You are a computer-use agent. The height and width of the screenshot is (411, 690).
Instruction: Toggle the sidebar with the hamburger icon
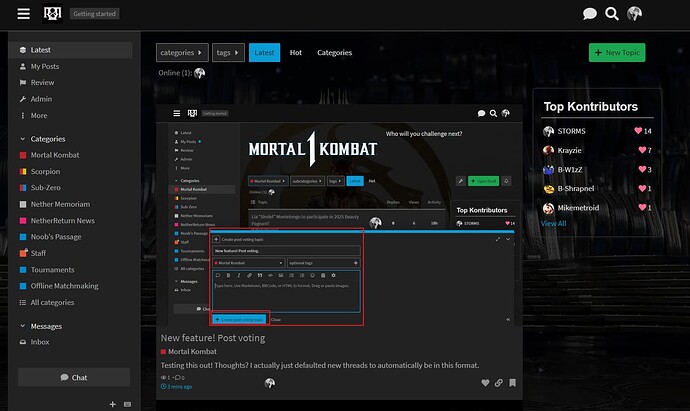pos(23,14)
